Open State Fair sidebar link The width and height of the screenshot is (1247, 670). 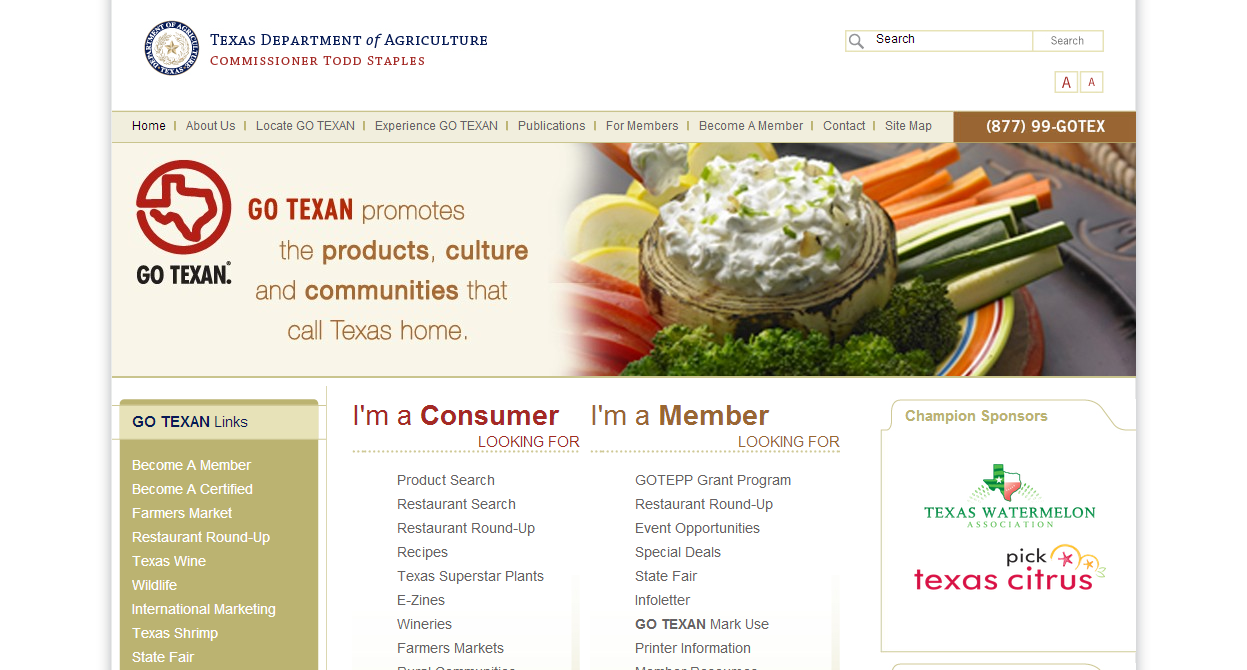pyautogui.click(x=163, y=657)
